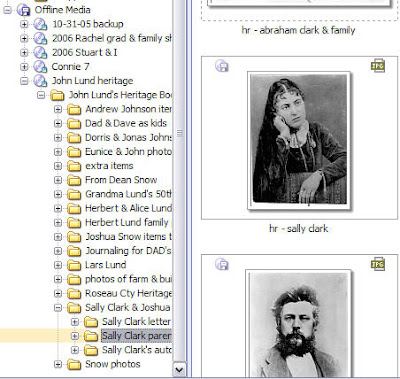Click the Offline Media disk icon
The width and height of the screenshot is (400, 379).
[24, 10]
